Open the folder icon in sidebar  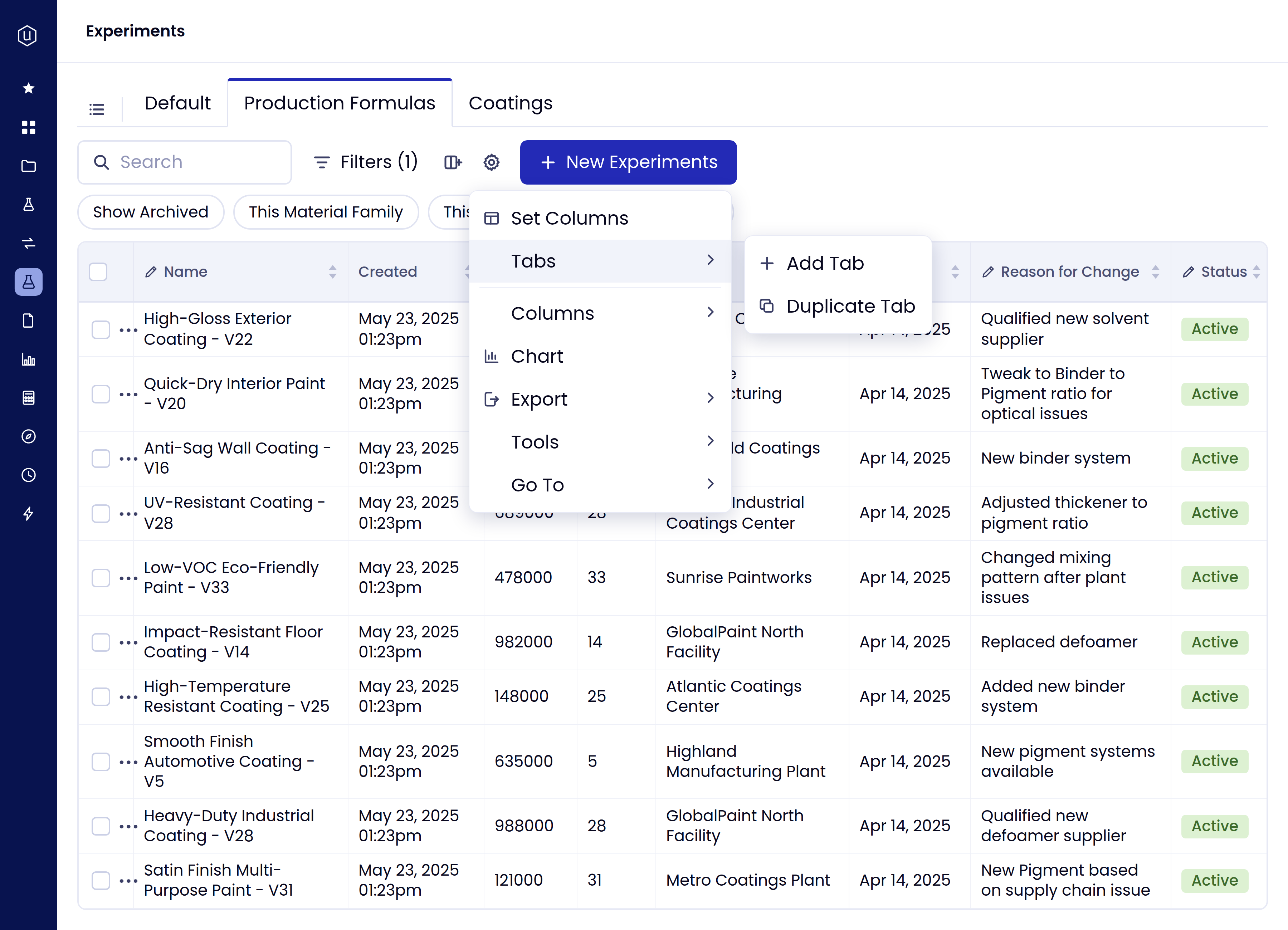(28, 166)
